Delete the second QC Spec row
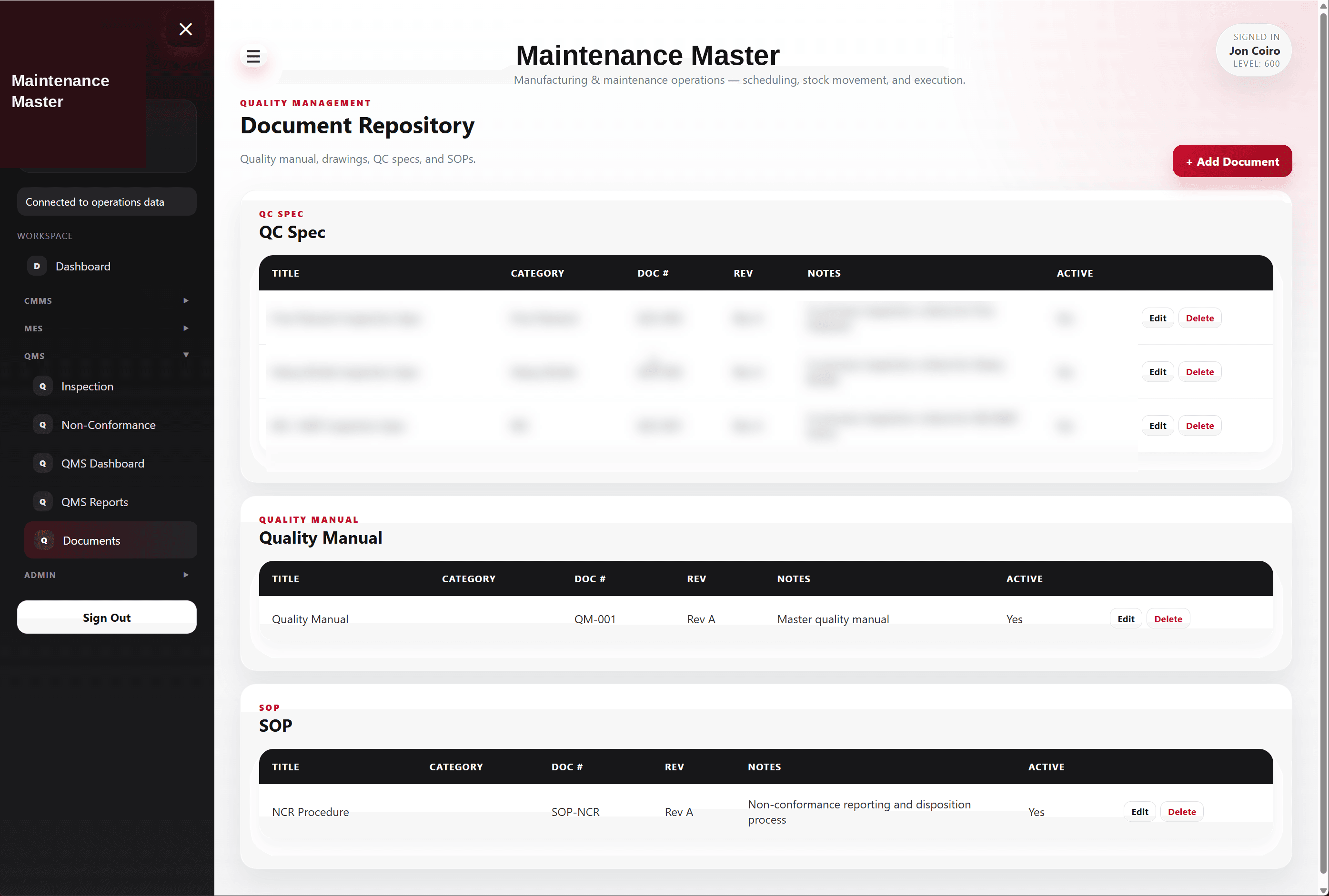Screen dimensions: 1329x896 tap(1199, 372)
